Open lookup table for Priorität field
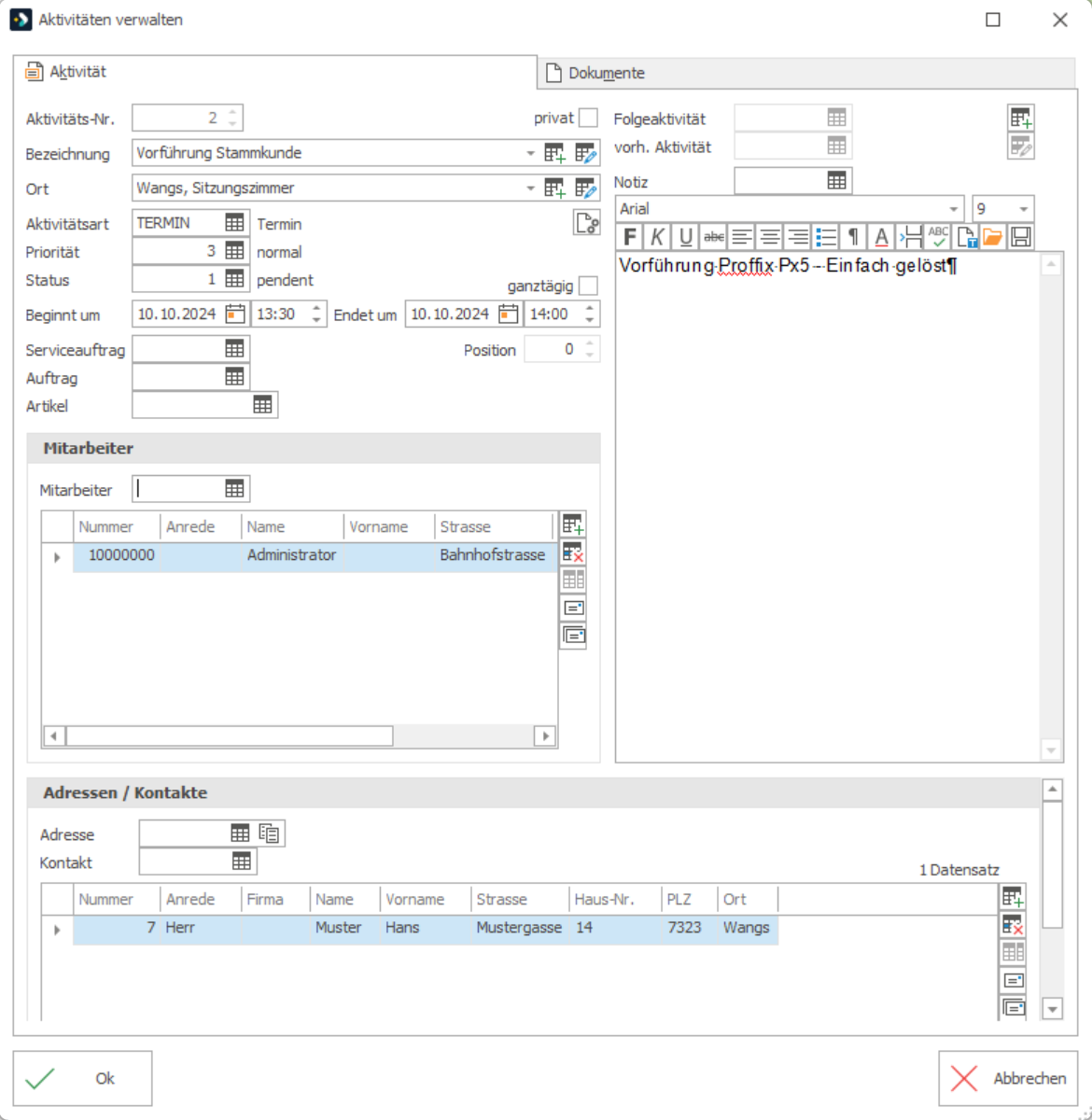The height and width of the screenshot is (1120, 1092). click(234, 251)
